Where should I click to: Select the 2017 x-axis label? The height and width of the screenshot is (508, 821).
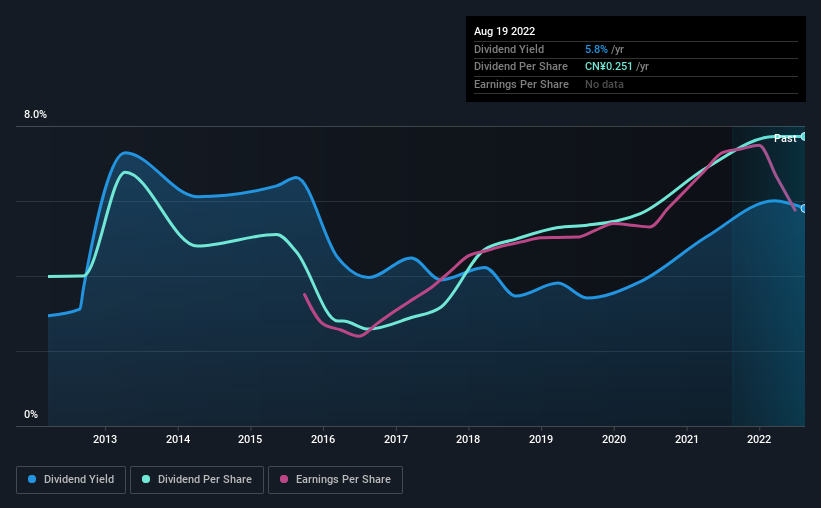(x=396, y=439)
